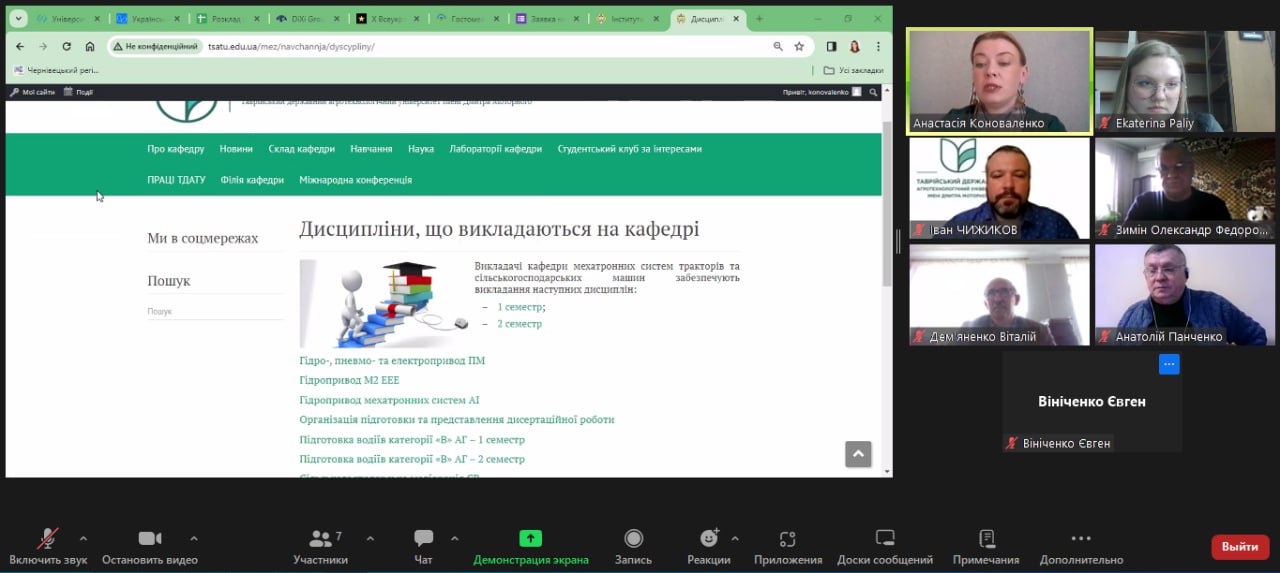Click the 1 семестр link
Screen dimensions: 1280x573
click(x=520, y=307)
